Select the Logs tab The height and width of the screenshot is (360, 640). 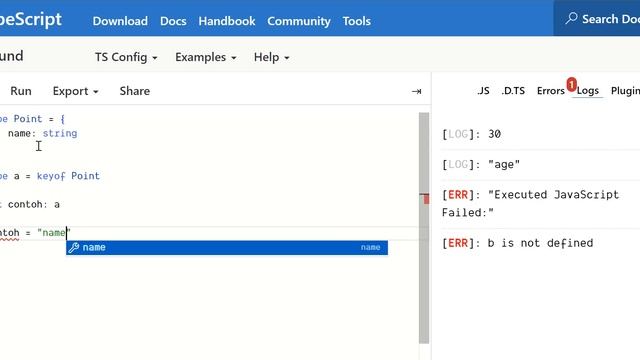tap(587, 91)
